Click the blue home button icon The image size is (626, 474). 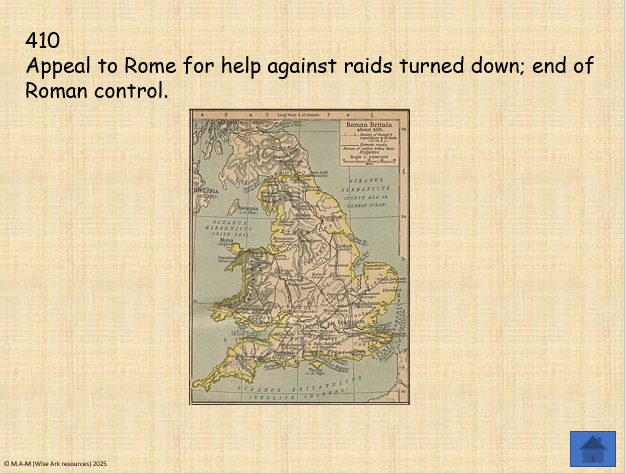tap(592, 448)
